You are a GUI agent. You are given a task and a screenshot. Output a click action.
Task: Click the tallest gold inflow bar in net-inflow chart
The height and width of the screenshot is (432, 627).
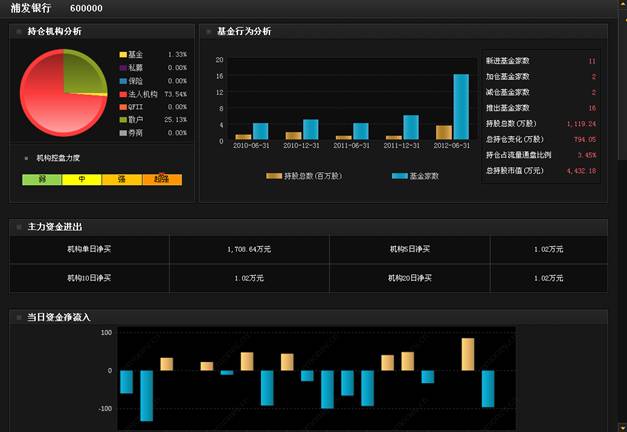pyautogui.click(x=468, y=354)
